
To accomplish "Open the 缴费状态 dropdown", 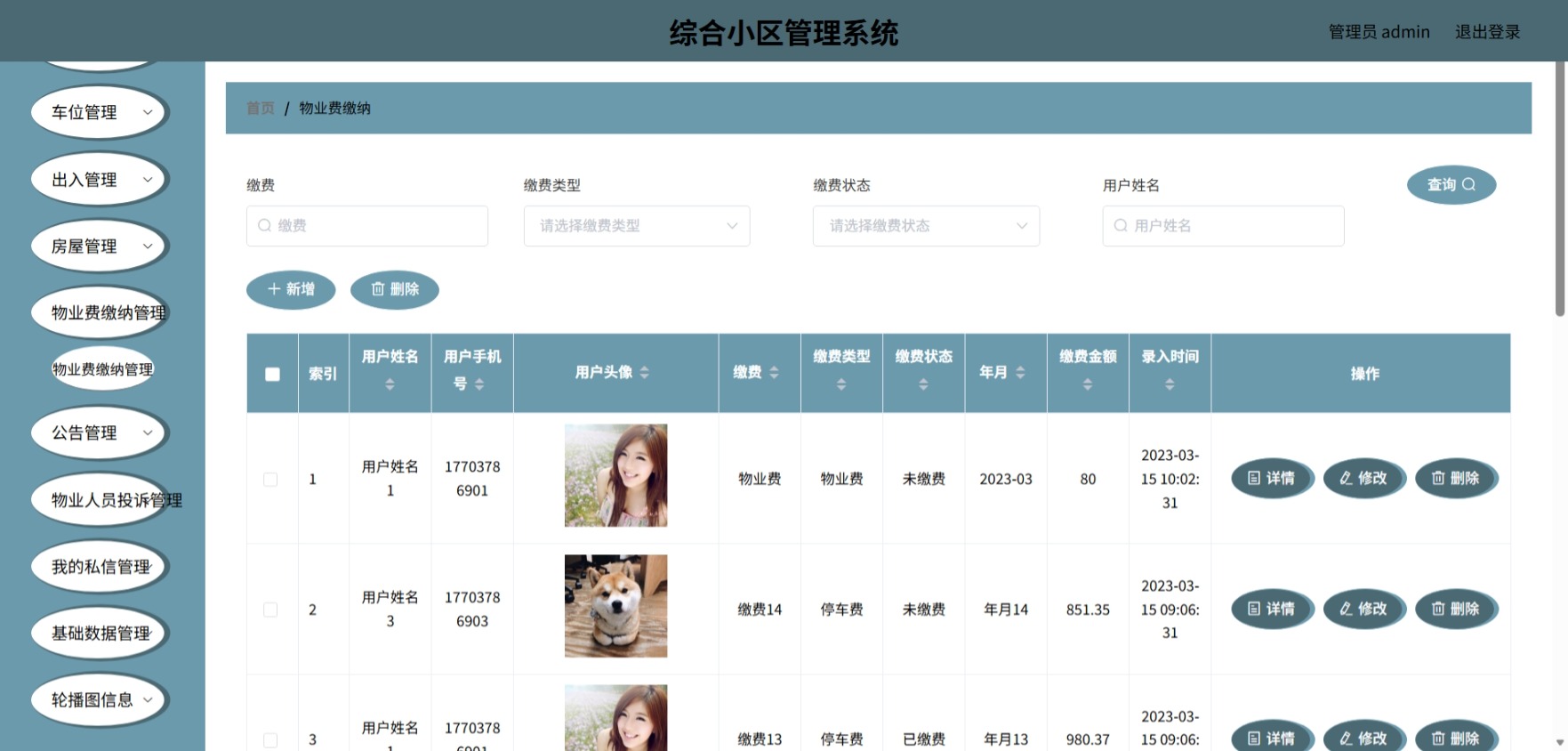I will 926,226.
